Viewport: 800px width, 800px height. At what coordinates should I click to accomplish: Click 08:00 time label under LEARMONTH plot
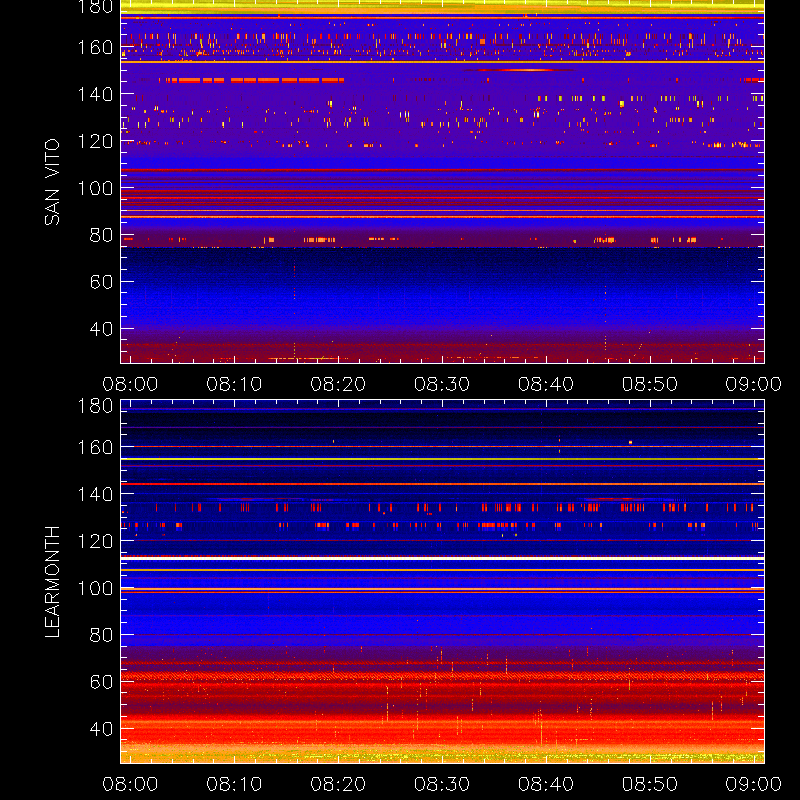click(130, 784)
